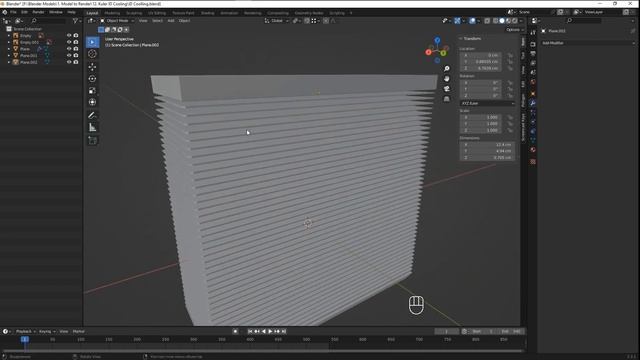Hide Plane.002 object with eye icon
This screenshot has height=360, width=640.
(69, 62)
